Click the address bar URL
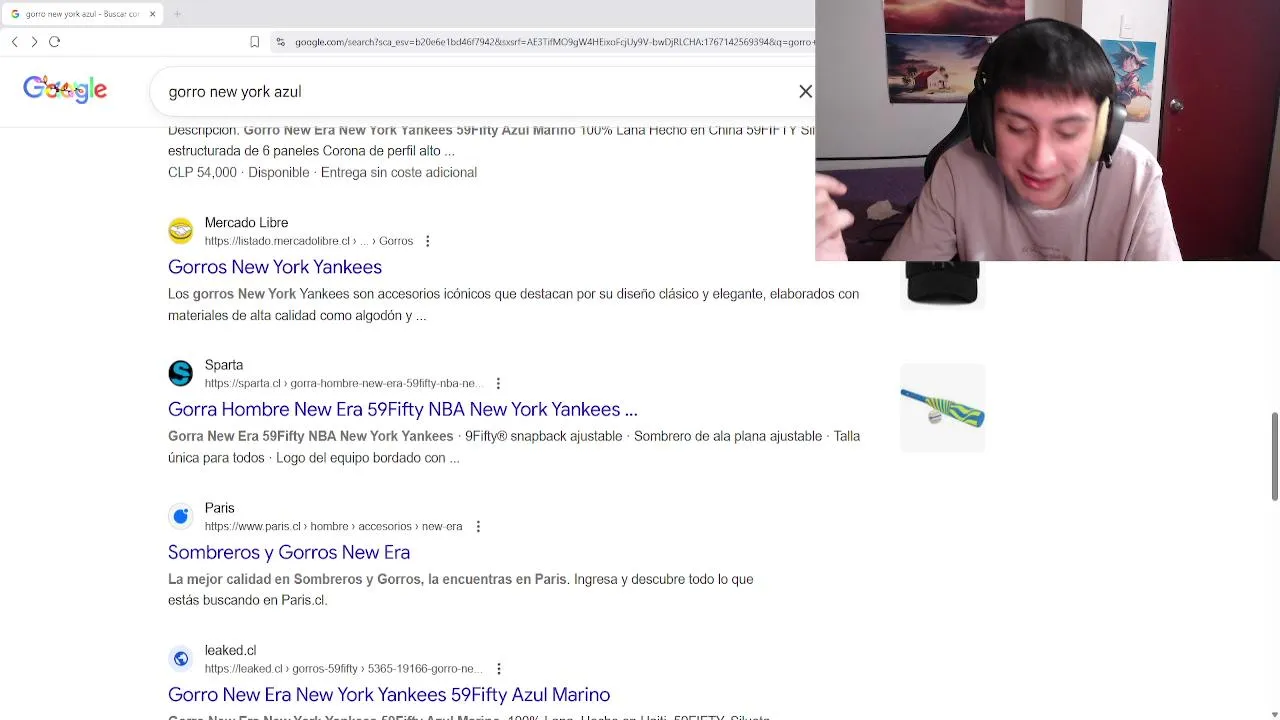 (554, 41)
